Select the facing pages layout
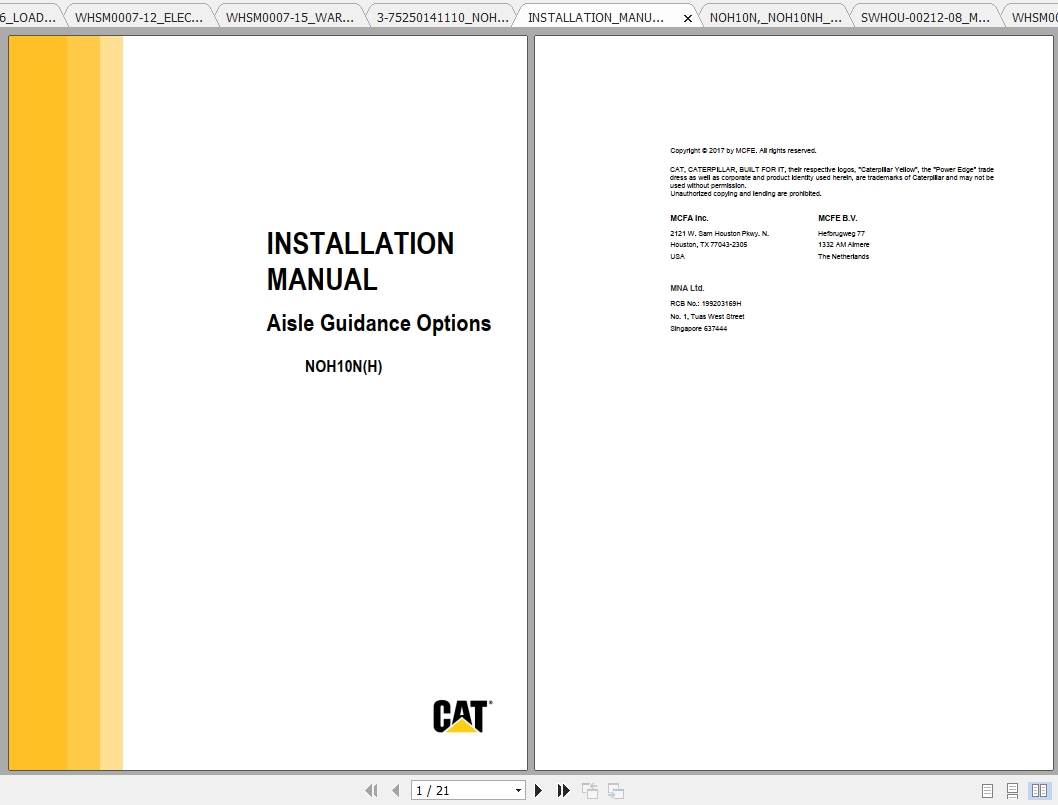 (1039, 790)
